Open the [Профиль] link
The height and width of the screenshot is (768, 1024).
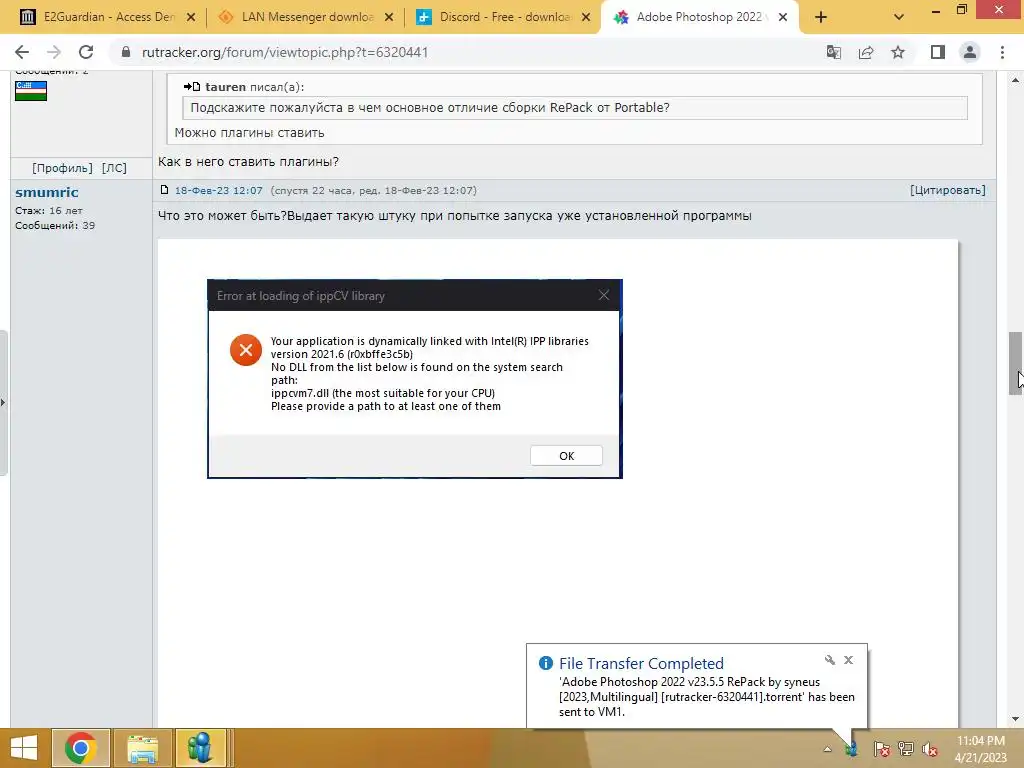pos(62,168)
